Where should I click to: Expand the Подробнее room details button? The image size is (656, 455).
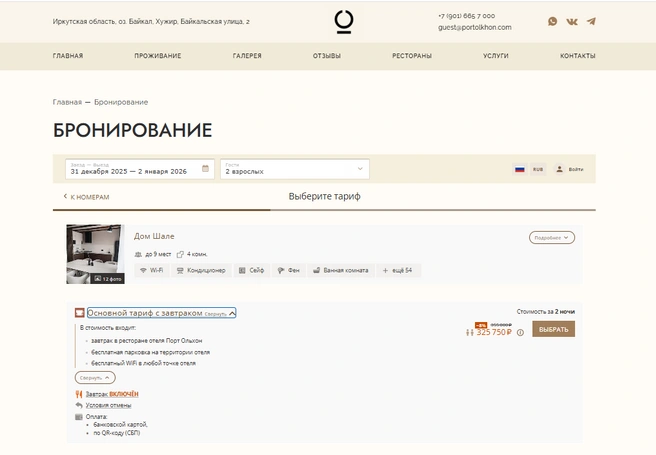pyautogui.click(x=552, y=238)
